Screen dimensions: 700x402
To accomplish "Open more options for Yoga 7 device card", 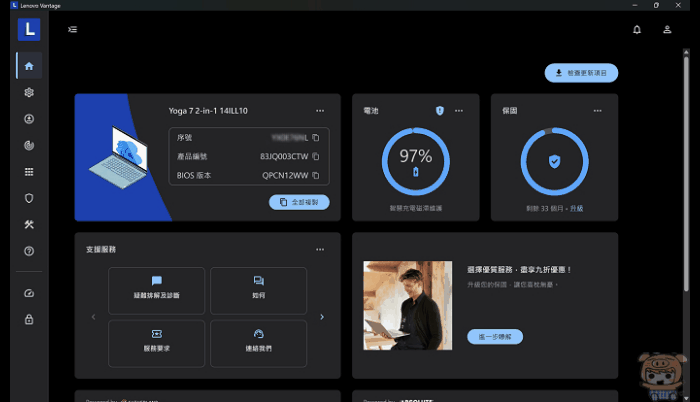I will (x=320, y=111).
